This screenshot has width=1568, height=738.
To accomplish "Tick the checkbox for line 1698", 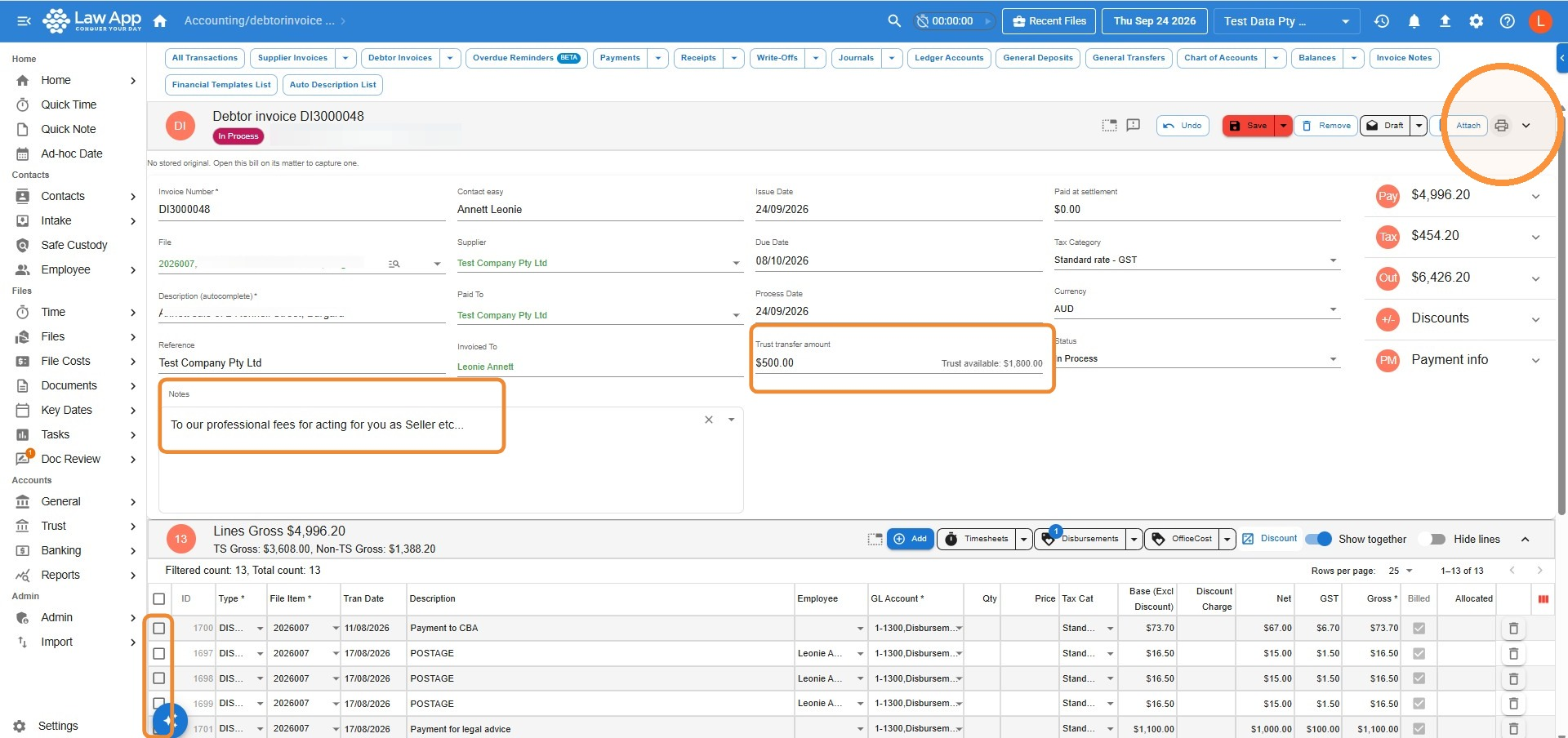I will click(159, 678).
